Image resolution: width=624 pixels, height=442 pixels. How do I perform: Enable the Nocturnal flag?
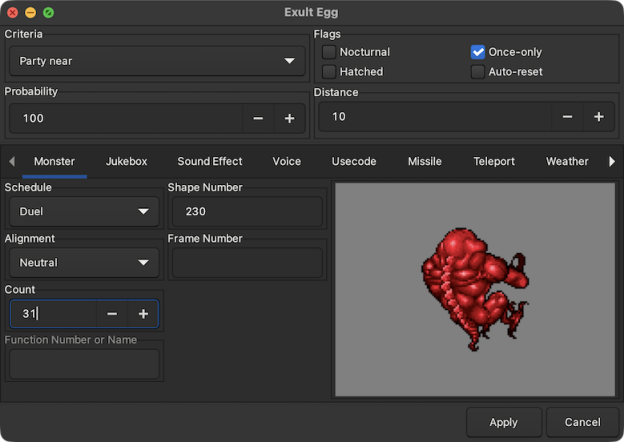pyautogui.click(x=329, y=52)
